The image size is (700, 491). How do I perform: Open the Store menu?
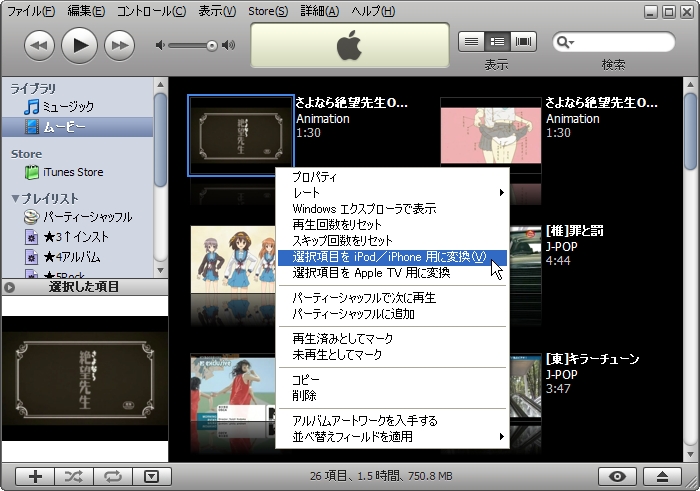pos(268,11)
